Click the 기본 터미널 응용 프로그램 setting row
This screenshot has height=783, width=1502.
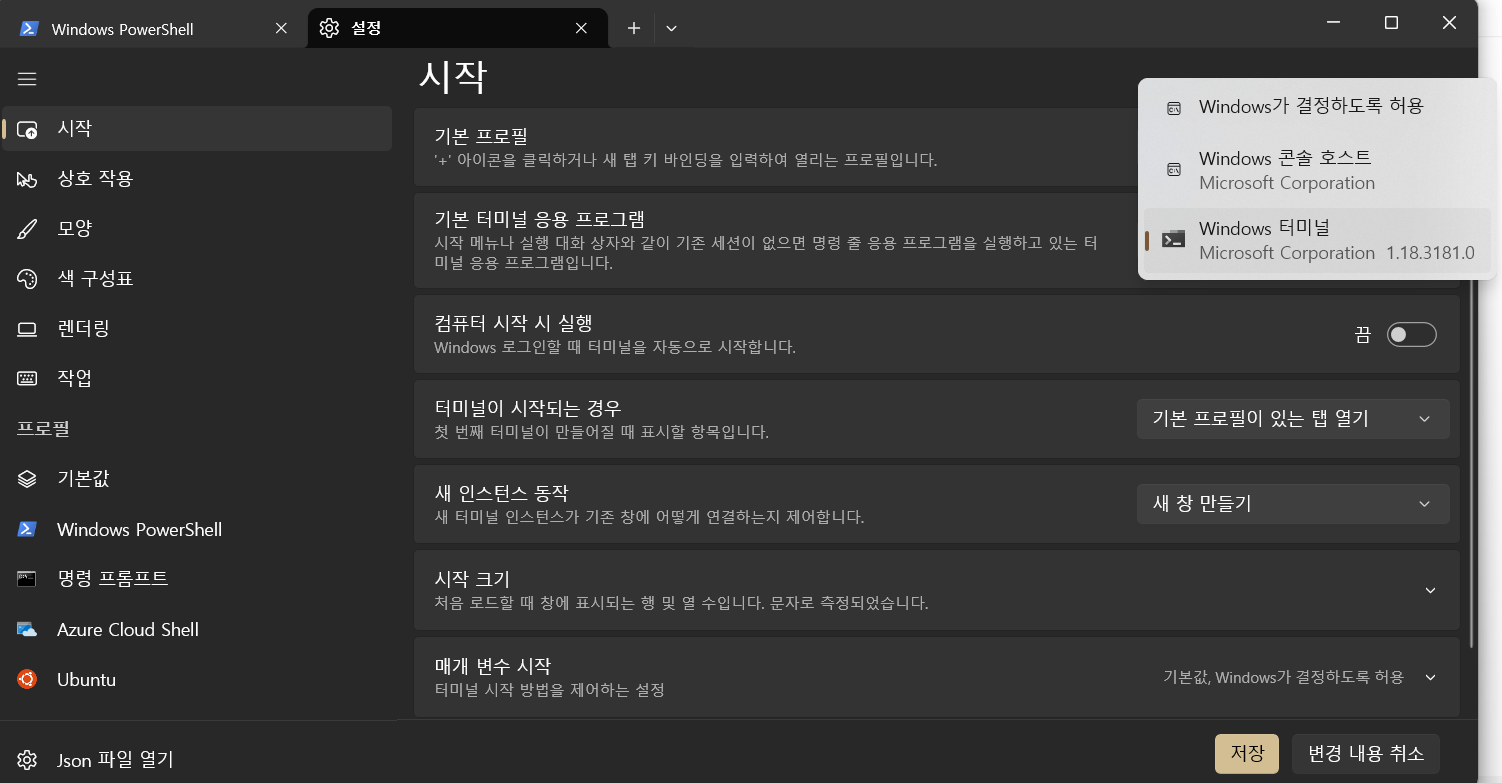[775, 241]
